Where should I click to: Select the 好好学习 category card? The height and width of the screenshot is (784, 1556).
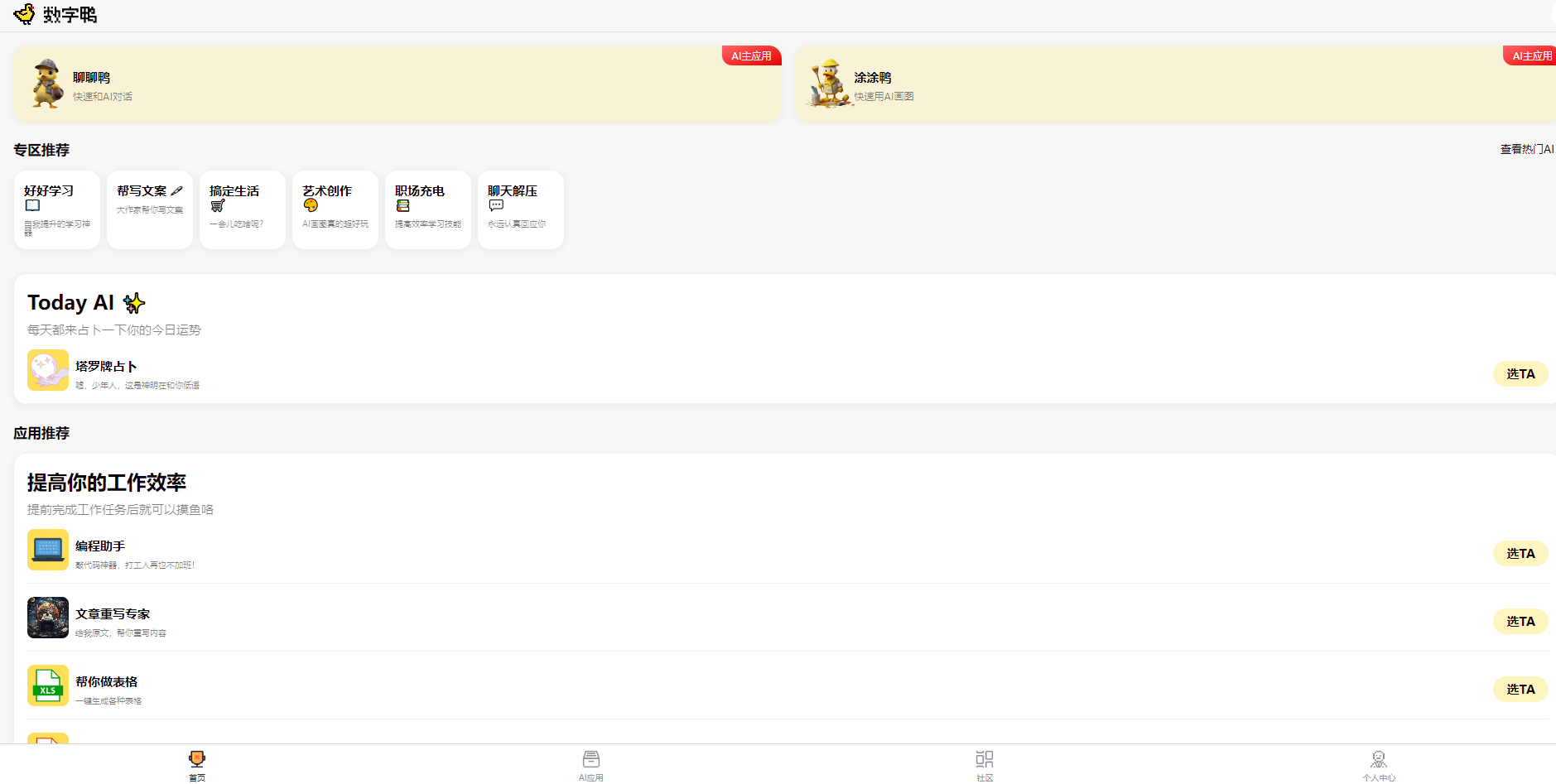tap(57, 209)
